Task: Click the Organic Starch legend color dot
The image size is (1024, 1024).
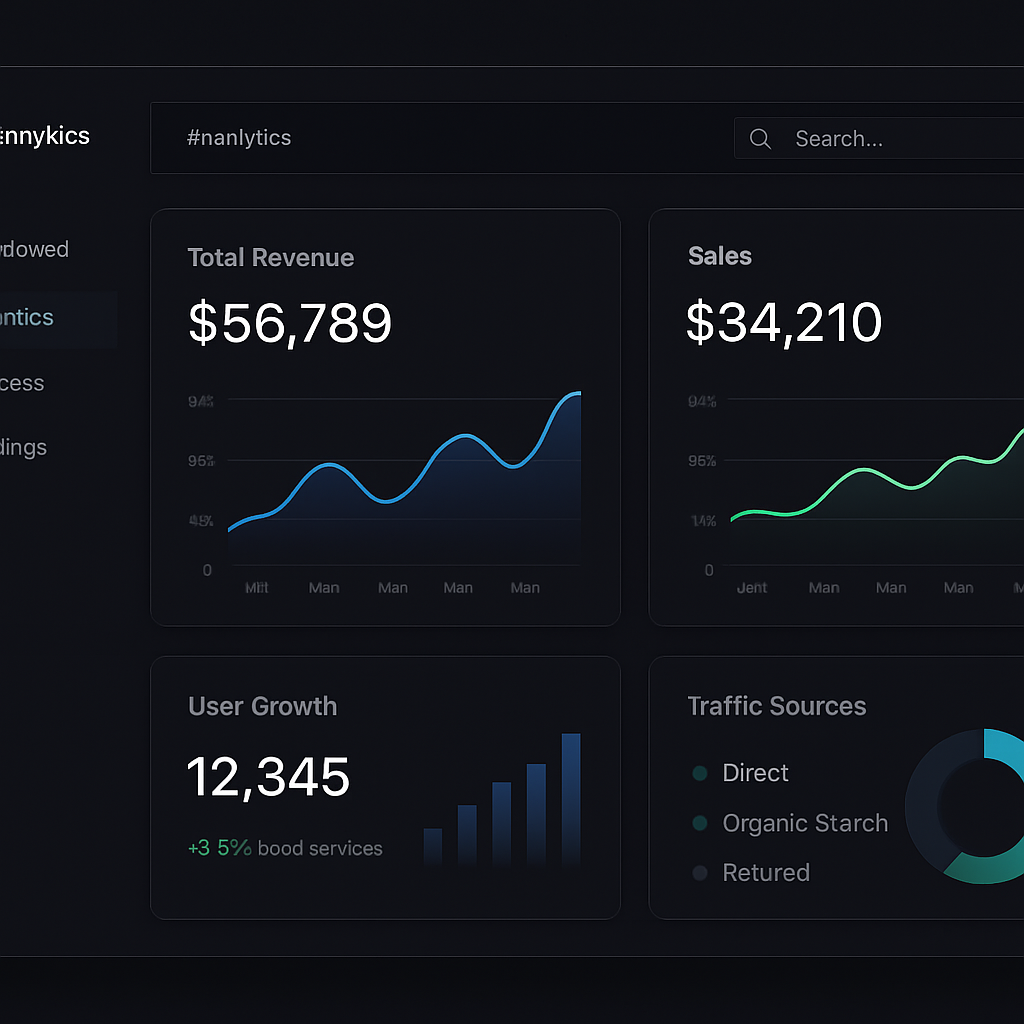Action: click(x=699, y=823)
